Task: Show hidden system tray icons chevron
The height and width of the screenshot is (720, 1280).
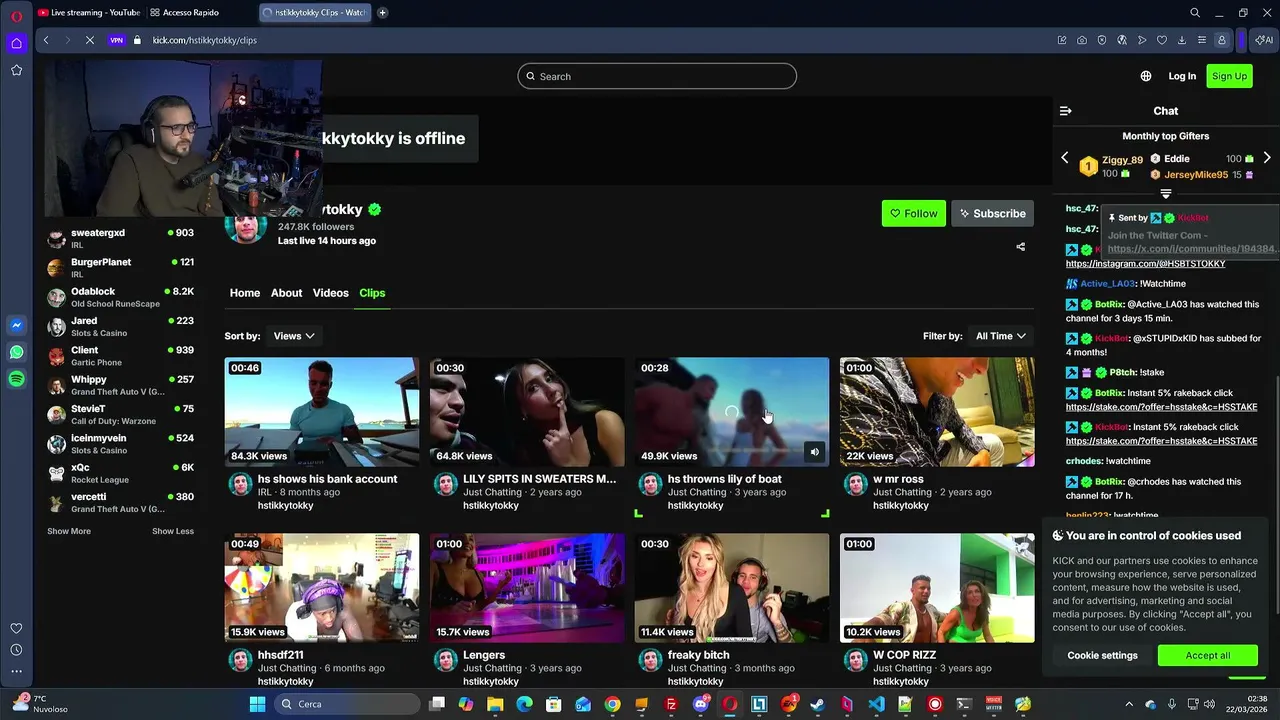Action: pos(1129,704)
